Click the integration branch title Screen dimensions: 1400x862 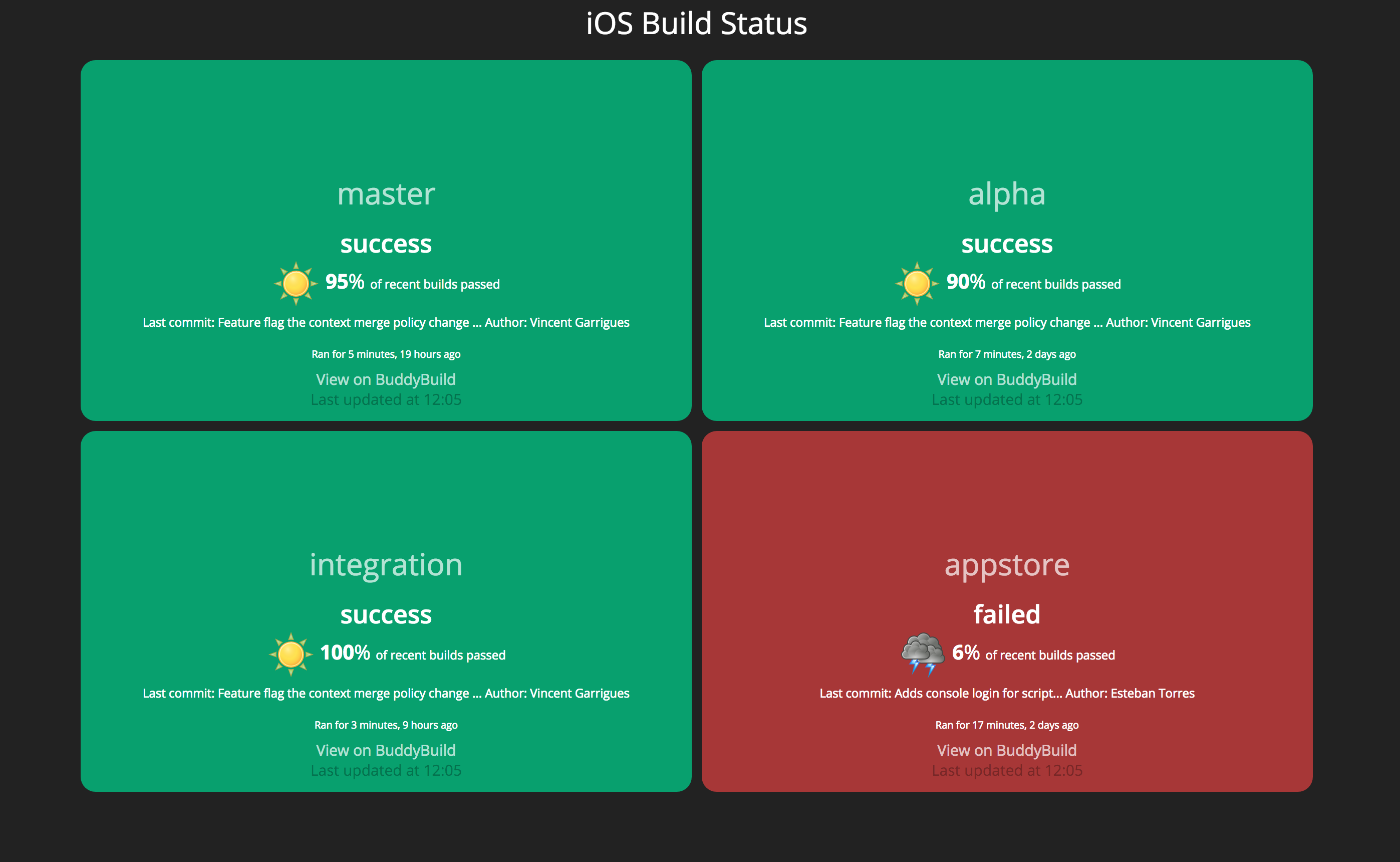click(386, 564)
